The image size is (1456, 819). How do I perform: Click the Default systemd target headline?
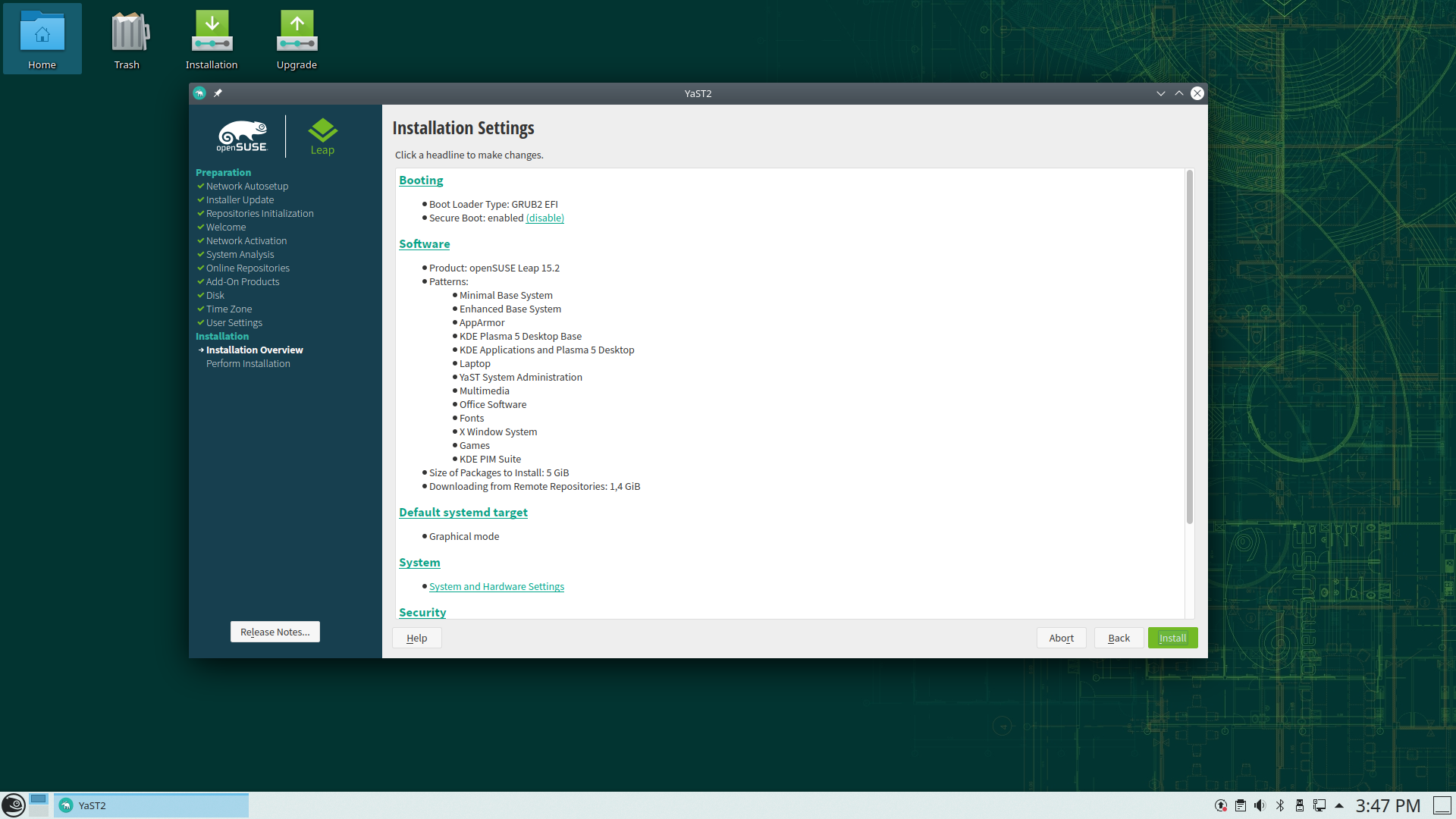pyautogui.click(x=463, y=513)
